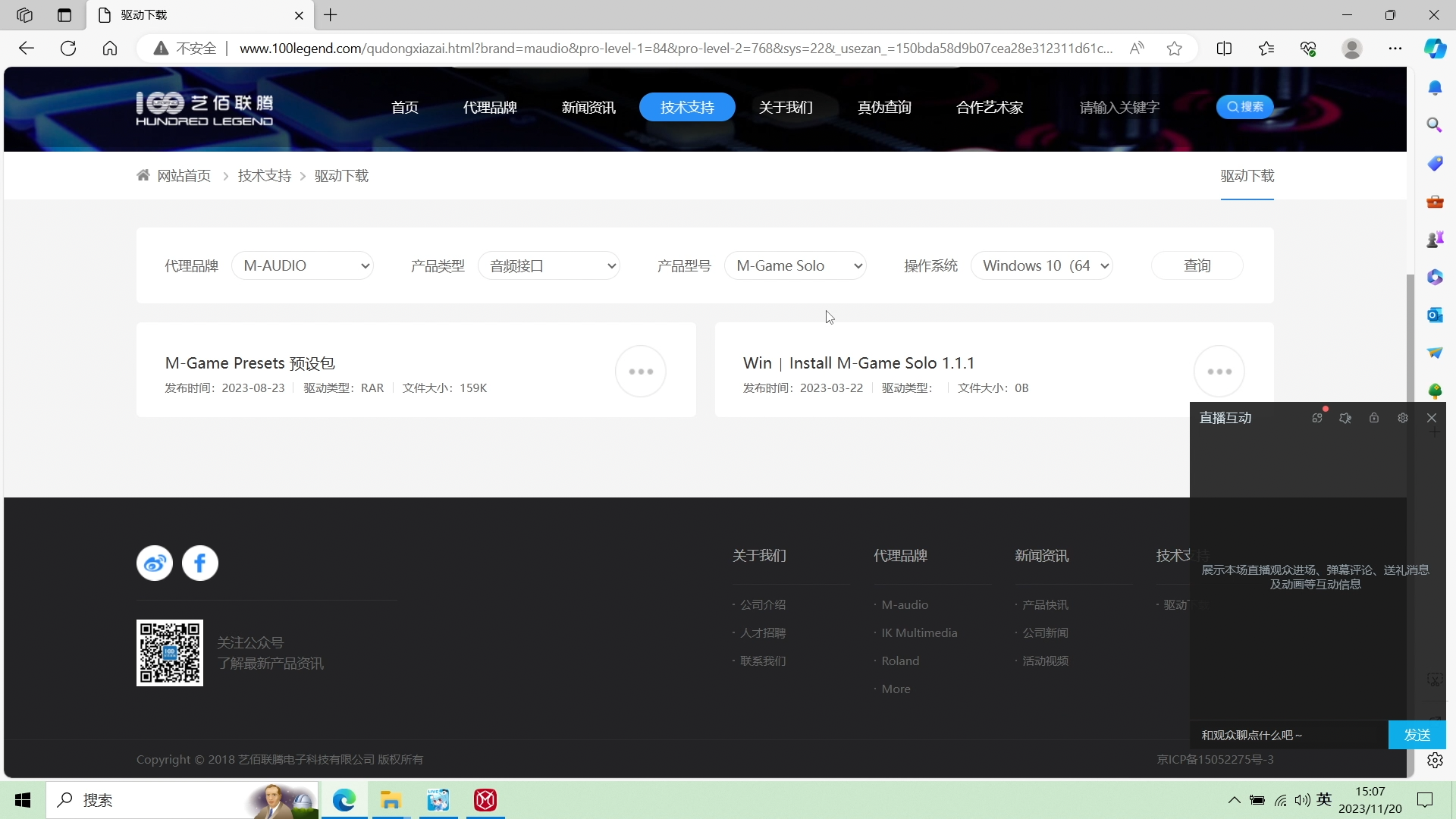Screen dimensions: 1456x819
Task: Open the 公司介绍 footer link
Action: [x=763, y=605]
